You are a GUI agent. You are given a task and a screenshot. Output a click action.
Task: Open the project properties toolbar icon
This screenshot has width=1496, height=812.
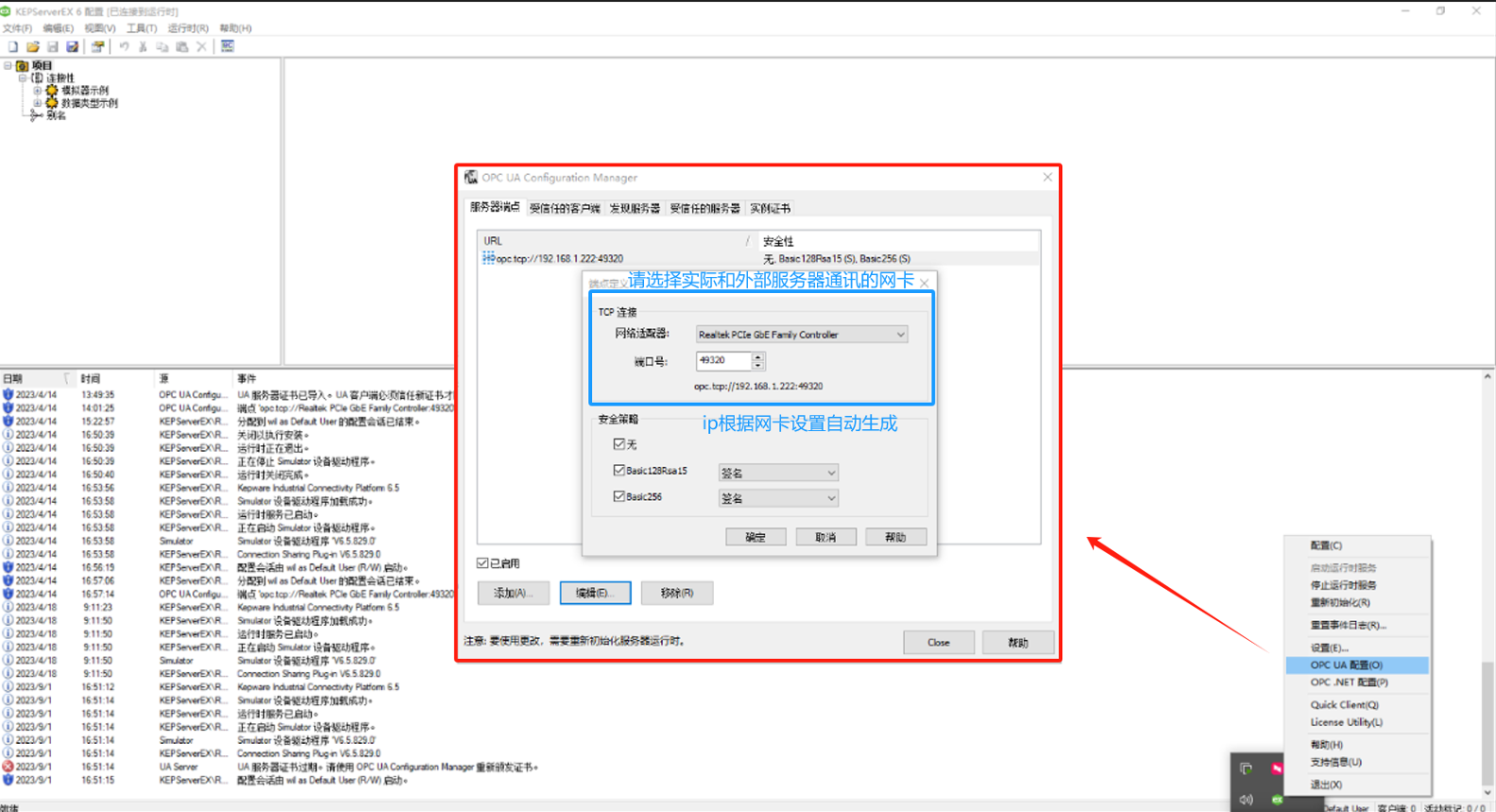coord(97,46)
